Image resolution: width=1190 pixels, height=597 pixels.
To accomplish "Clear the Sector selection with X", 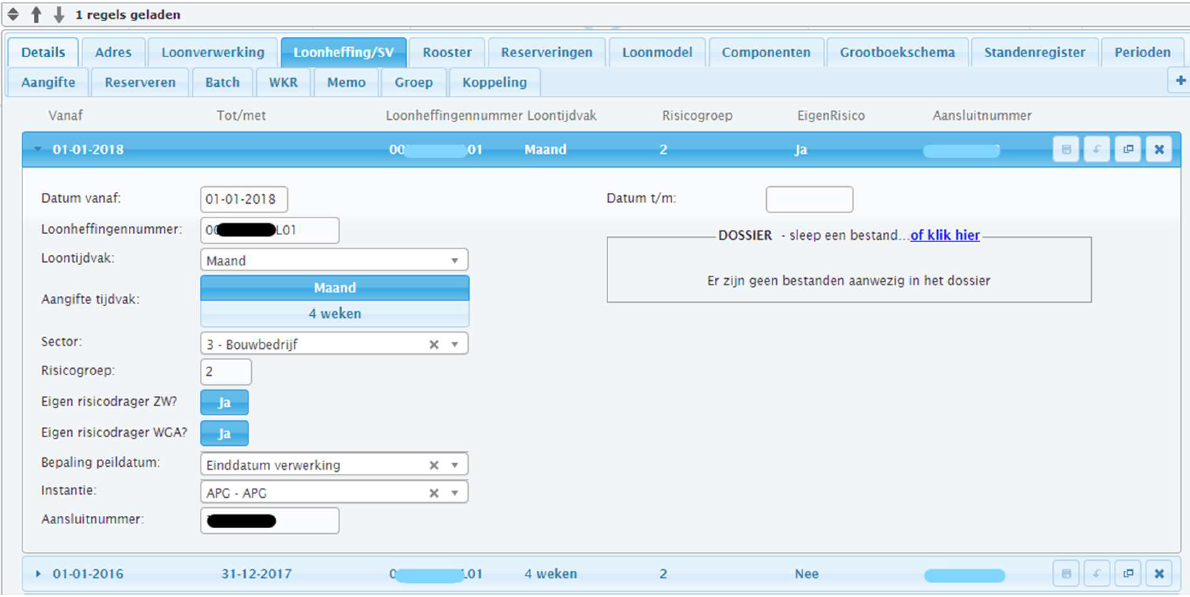I will (x=434, y=344).
